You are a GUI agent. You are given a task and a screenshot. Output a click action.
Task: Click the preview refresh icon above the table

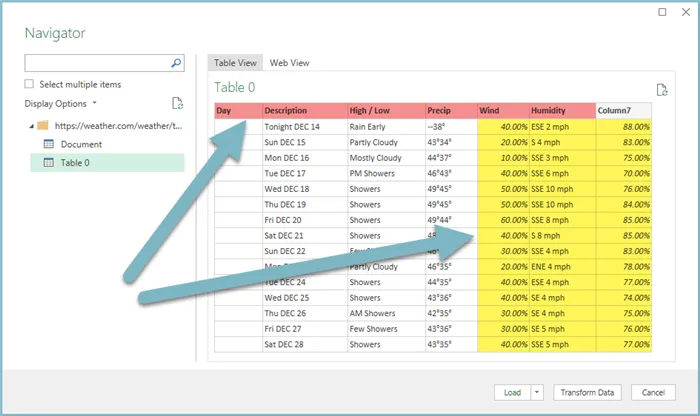661,90
